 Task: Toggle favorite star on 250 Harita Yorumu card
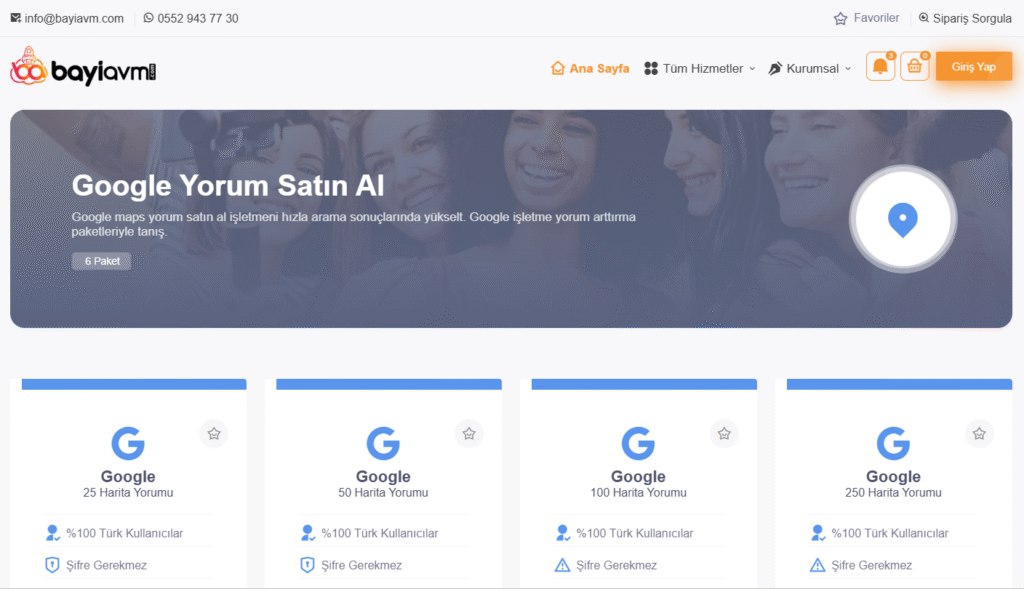[x=979, y=433]
